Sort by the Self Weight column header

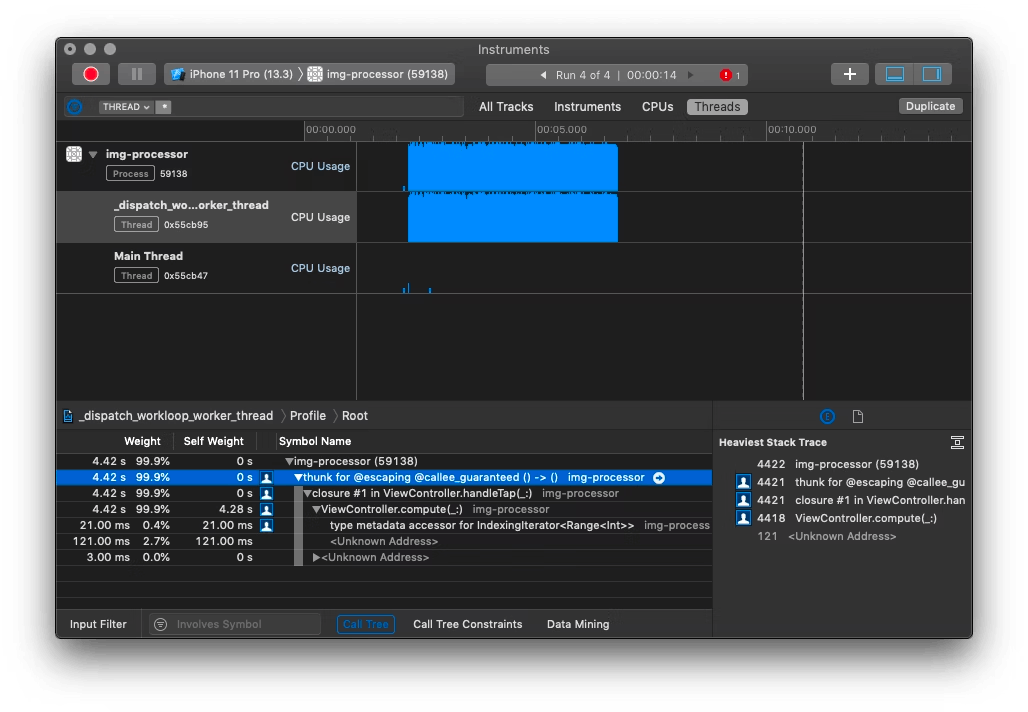tap(213, 441)
